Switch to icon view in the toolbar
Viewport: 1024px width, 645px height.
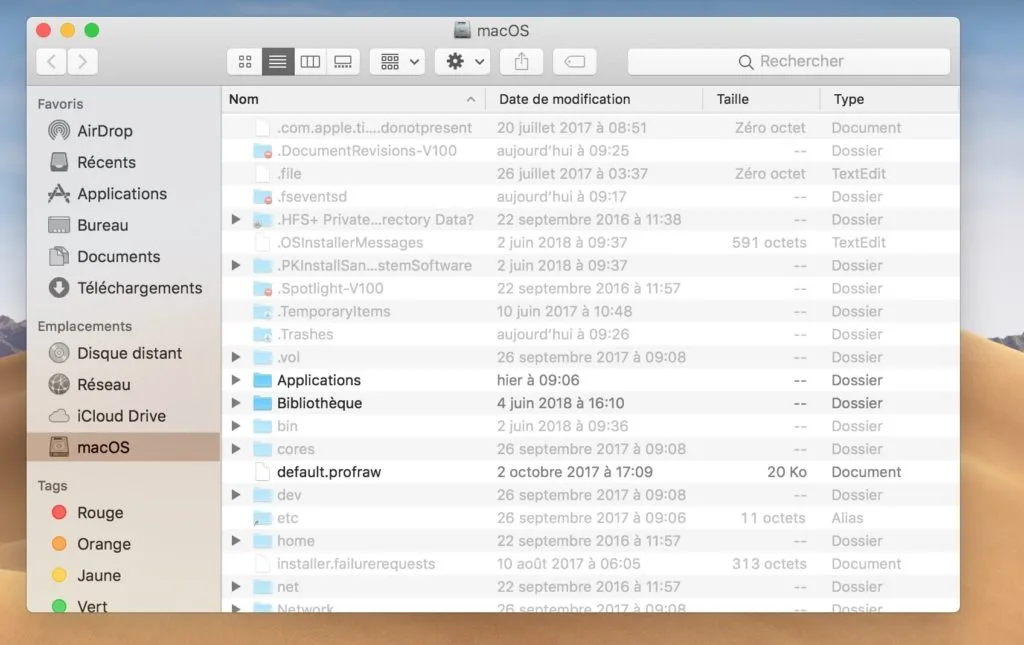click(x=245, y=61)
